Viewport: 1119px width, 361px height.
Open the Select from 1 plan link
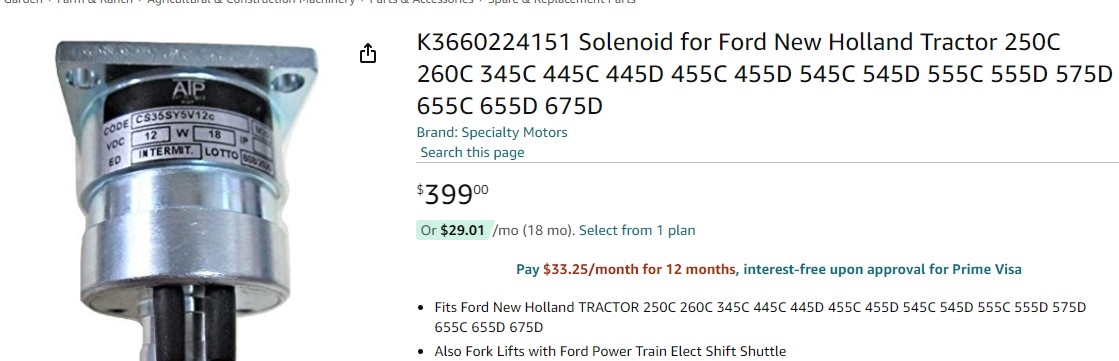coord(637,230)
